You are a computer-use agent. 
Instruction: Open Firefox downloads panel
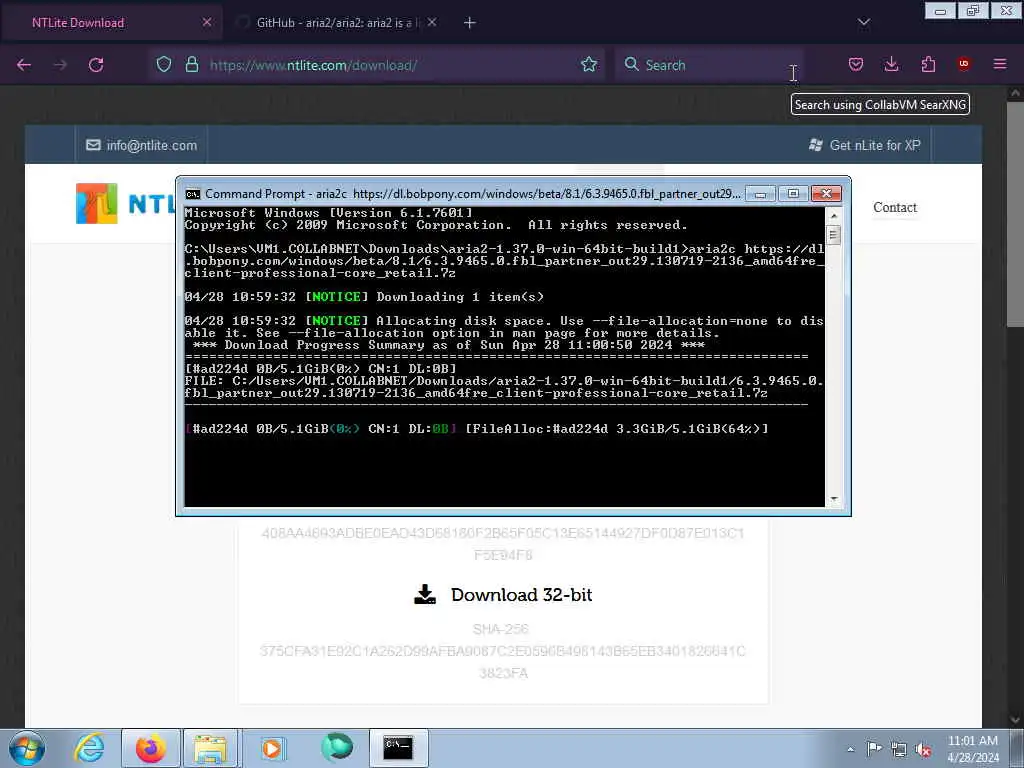891,65
